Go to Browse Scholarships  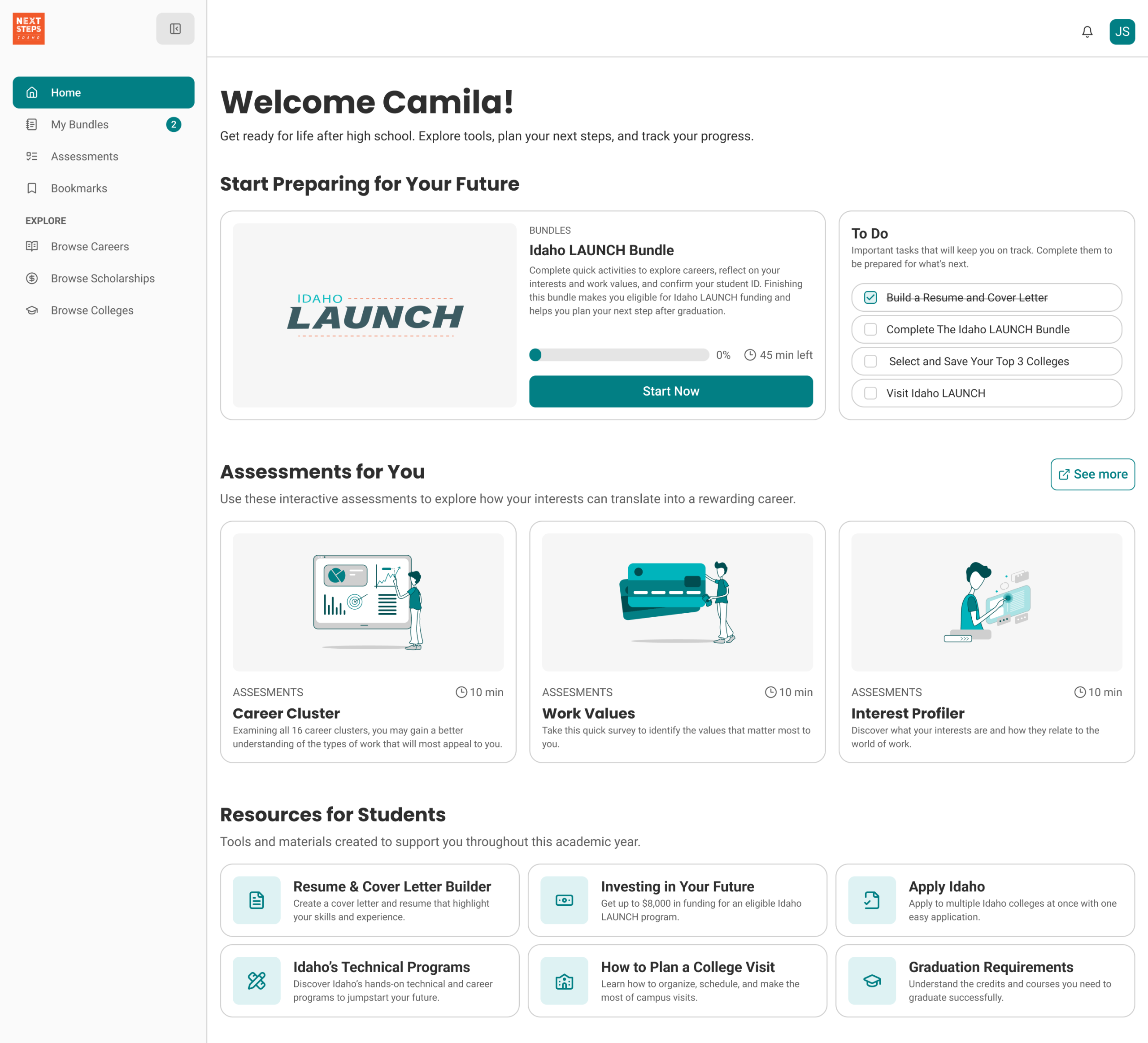(x=103, y=278)
